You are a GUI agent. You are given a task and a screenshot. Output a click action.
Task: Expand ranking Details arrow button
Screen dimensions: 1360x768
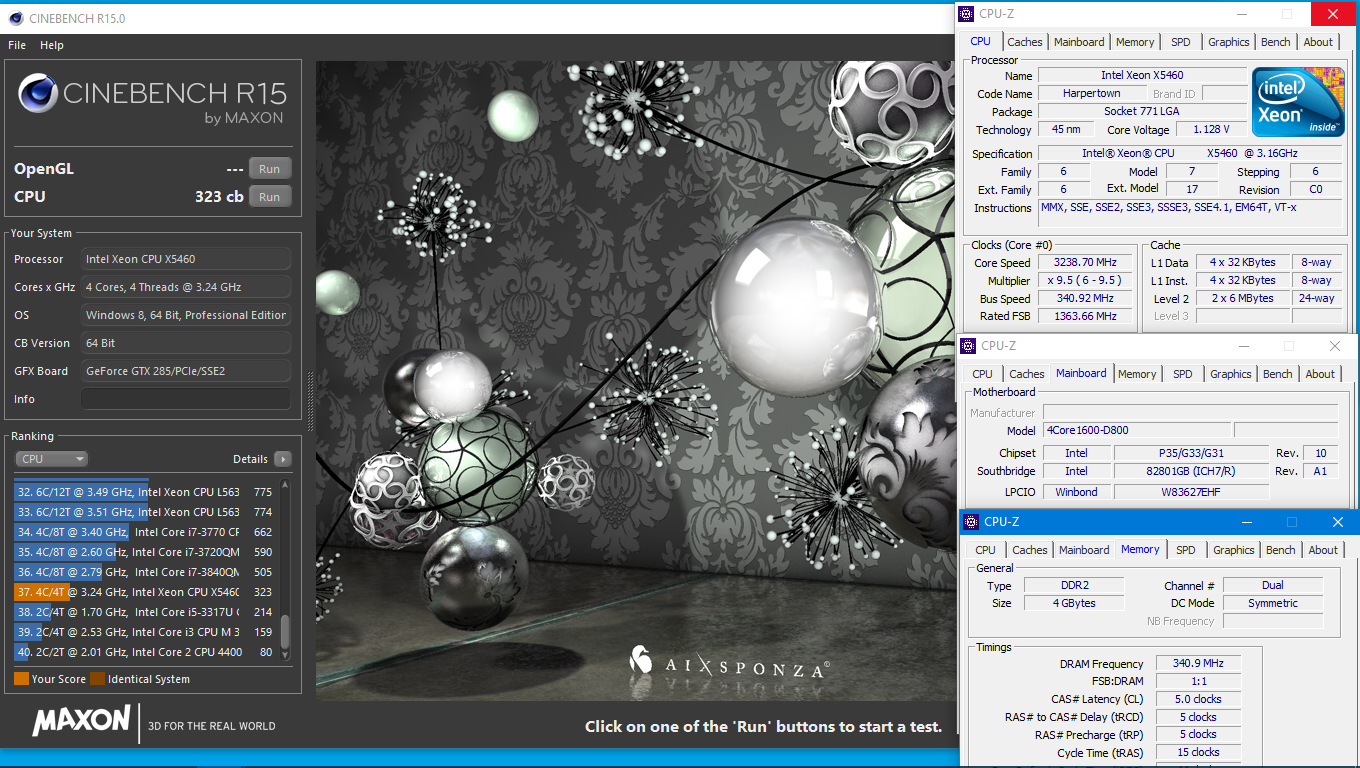(283, 459)
